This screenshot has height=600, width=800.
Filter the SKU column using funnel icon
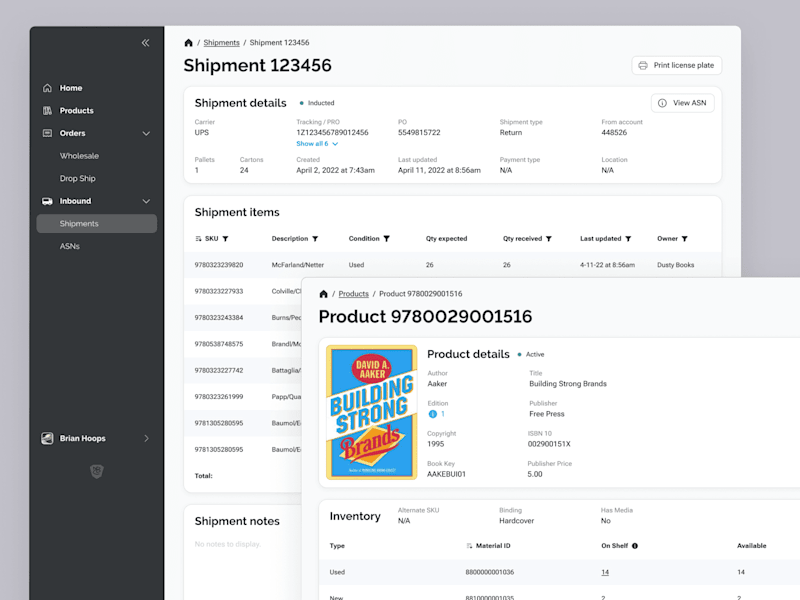(x=226, y=239)
